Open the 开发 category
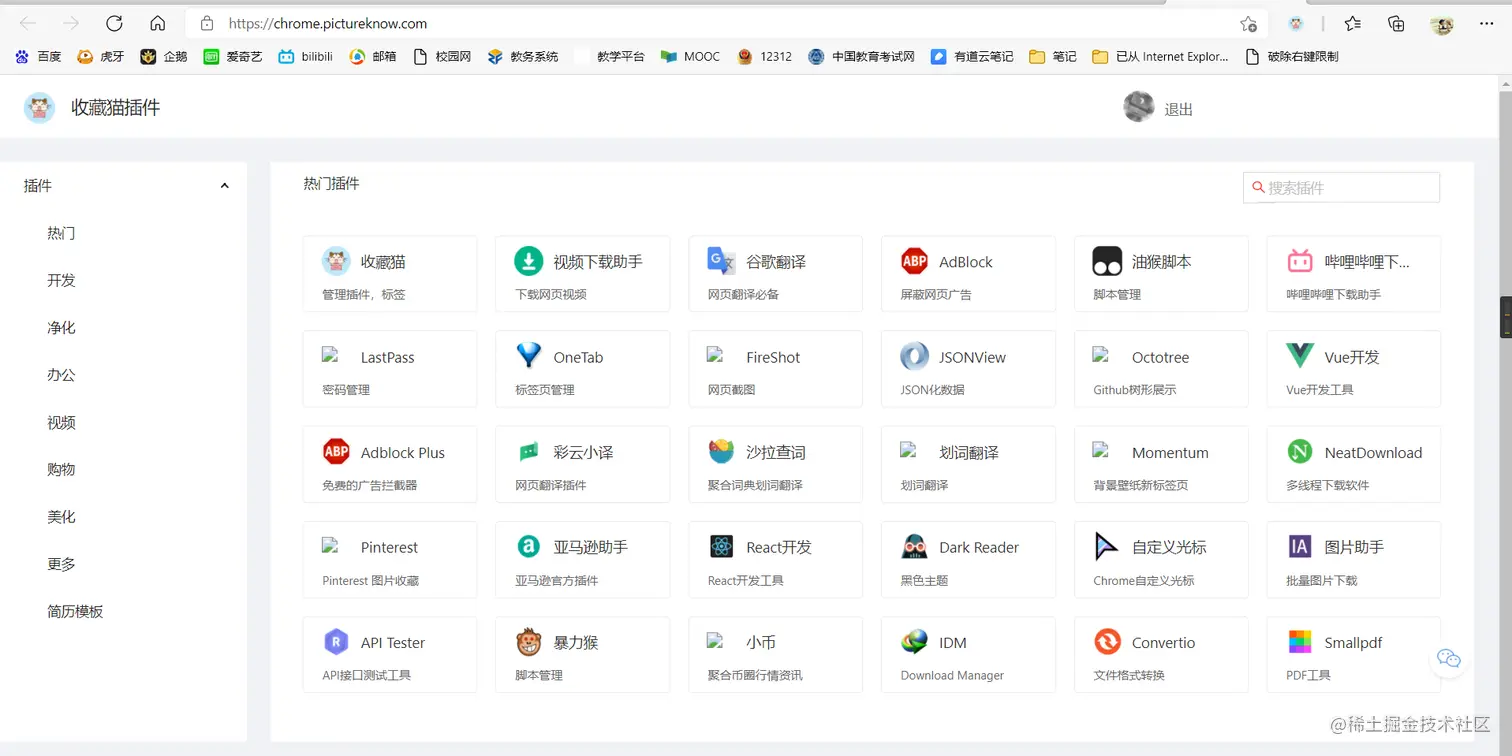This screenshot has height=756, width=1512. [61, 280]
